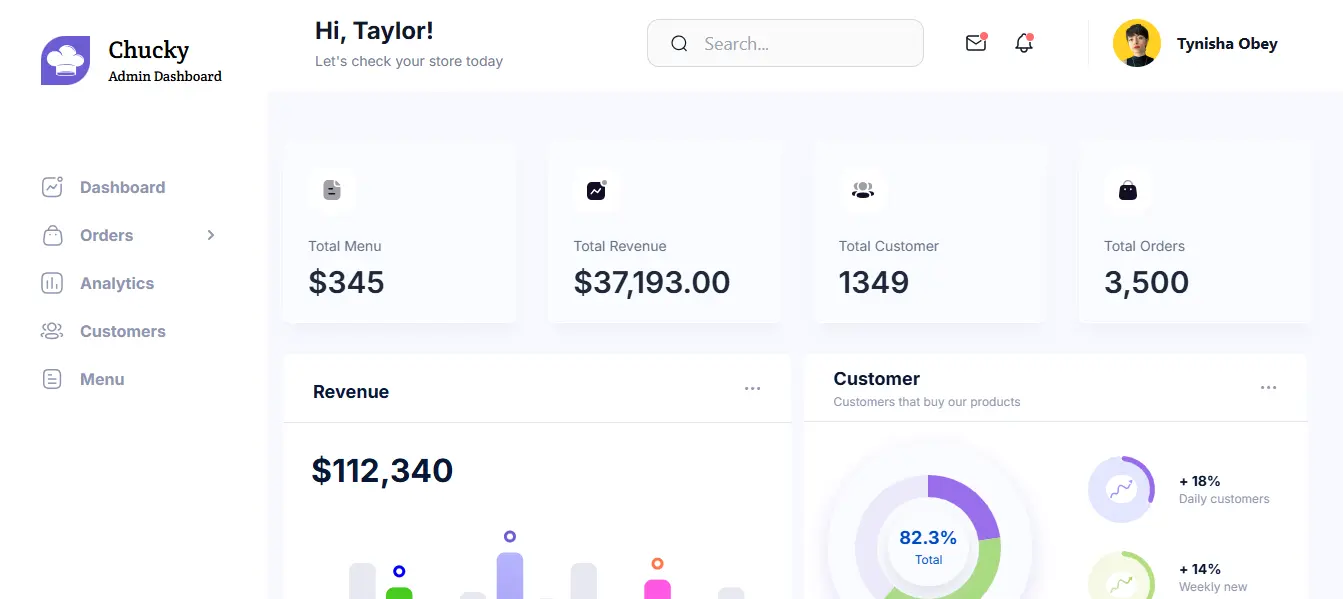1343x599 pixels.
Task: Click the 3,500 Total Orders value
Action: tap(1146, 282)
